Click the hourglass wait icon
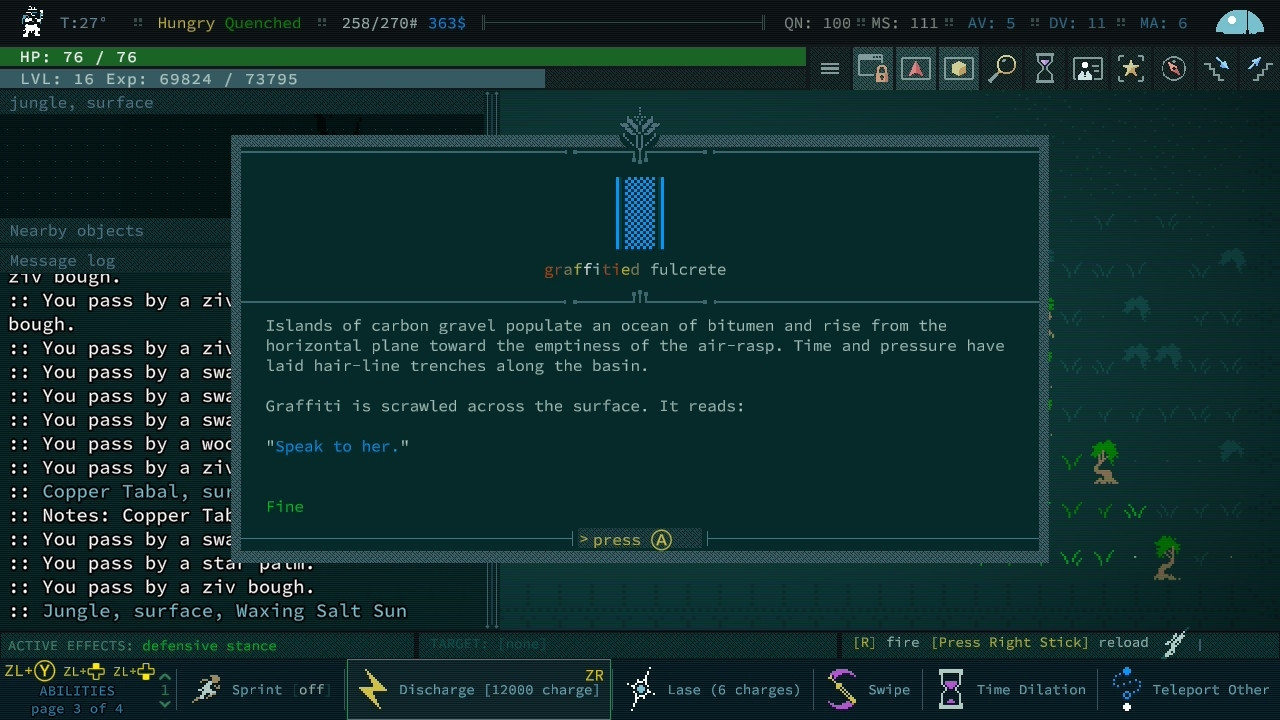The height and width of the screenshot is (720, 1280). point(1045,69)
